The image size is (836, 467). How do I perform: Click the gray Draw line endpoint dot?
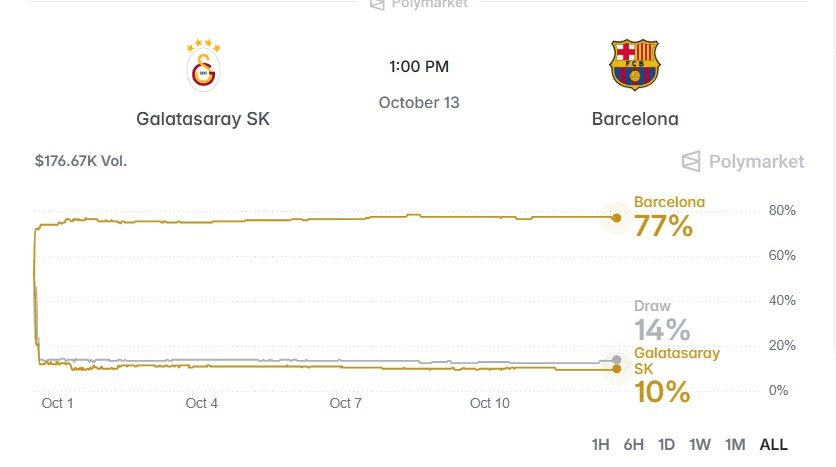[x=616, y=360]
